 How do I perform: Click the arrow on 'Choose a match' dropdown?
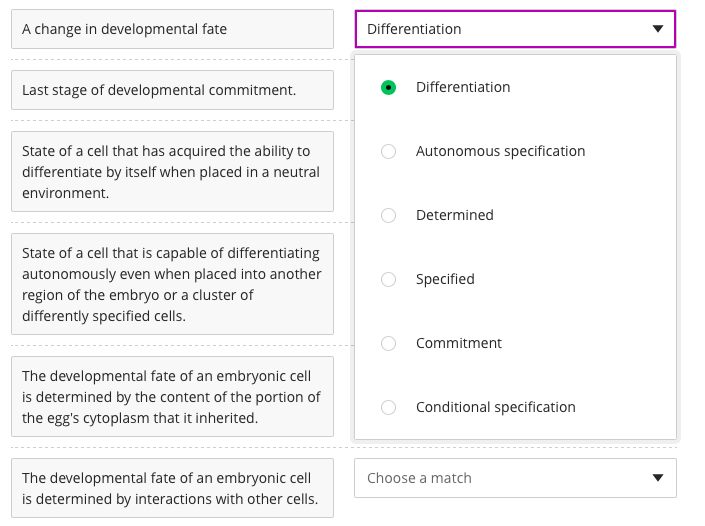click(657, 478)
